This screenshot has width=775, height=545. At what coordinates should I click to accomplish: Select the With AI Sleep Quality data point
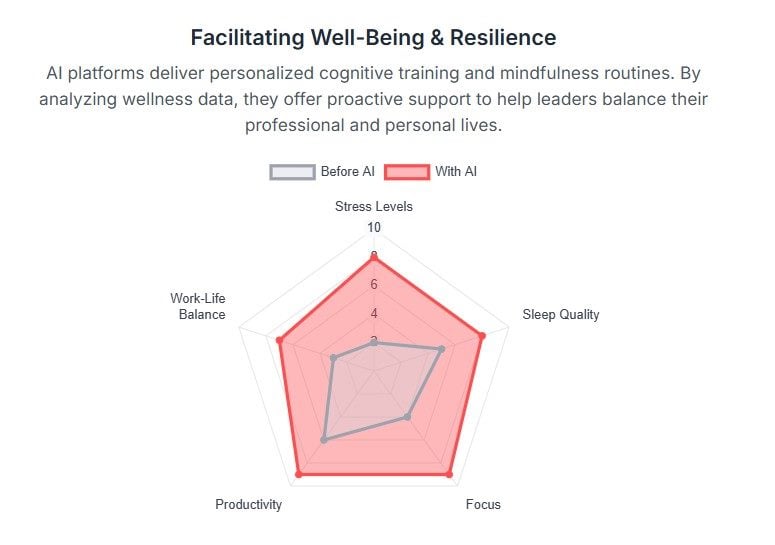click(482, 336)
